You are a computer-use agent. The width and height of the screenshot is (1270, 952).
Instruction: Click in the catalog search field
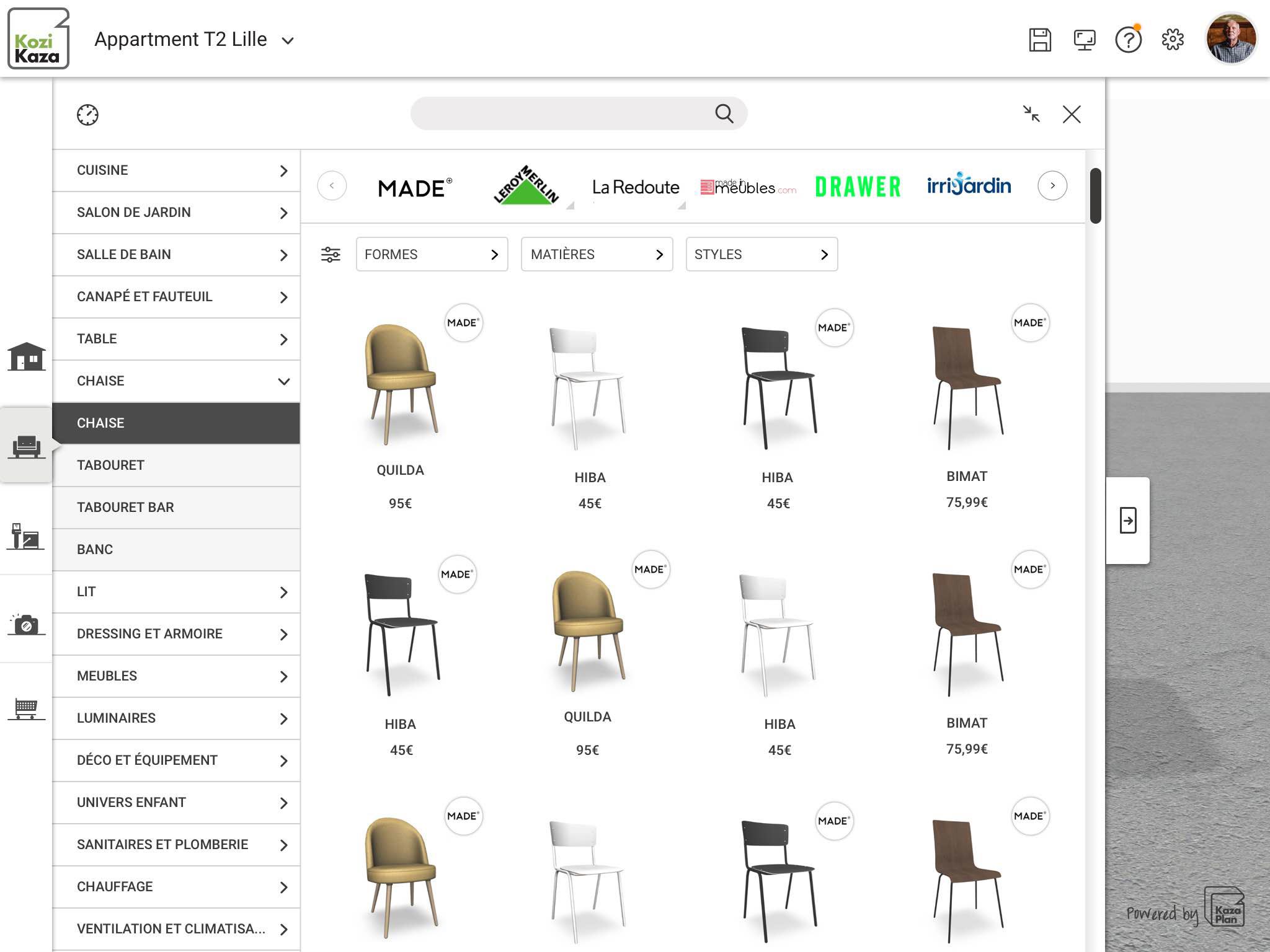coord(579,113)
